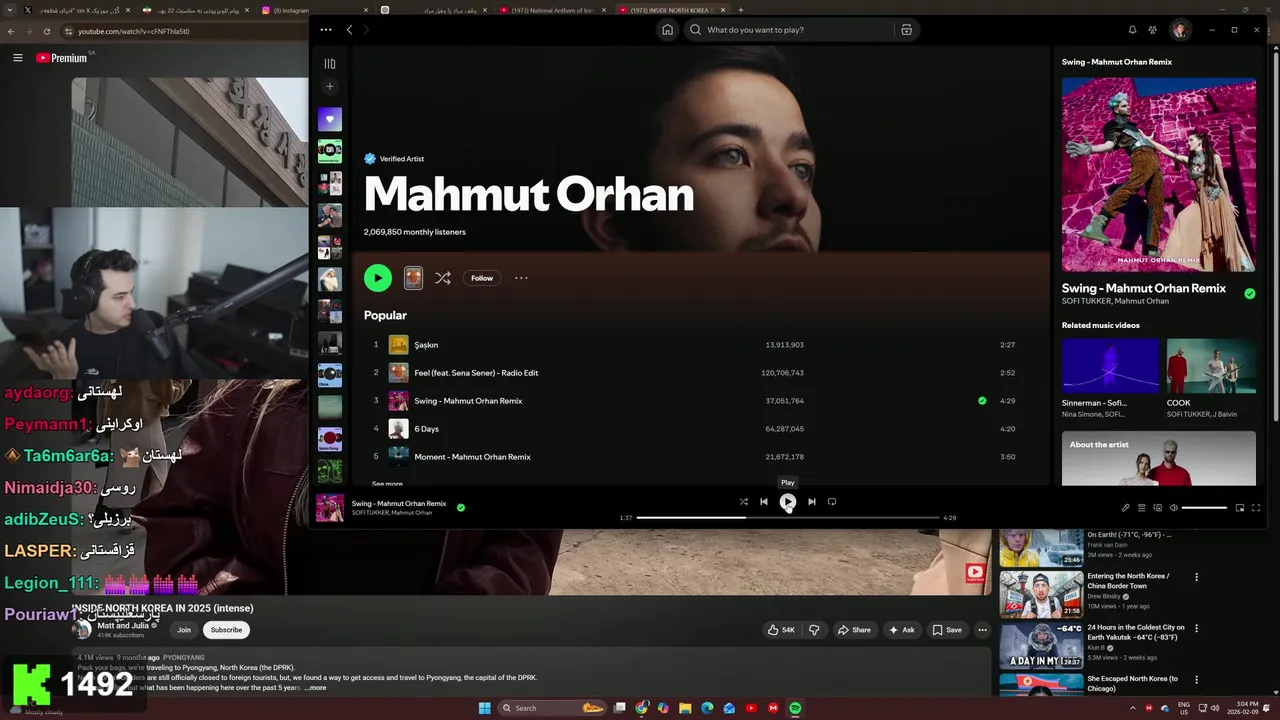This screenshot has height=720, width=1280.
Task: Click the YouTube Premium logo
Action: pyautogui.click(x=62, y=58)
